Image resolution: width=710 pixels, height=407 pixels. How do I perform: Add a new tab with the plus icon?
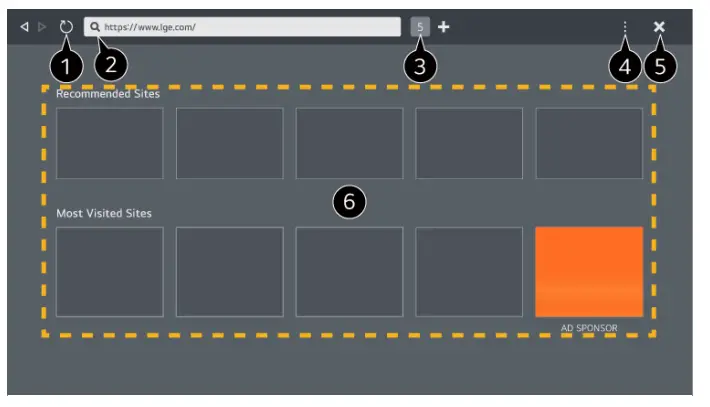[x=443, y=27]
